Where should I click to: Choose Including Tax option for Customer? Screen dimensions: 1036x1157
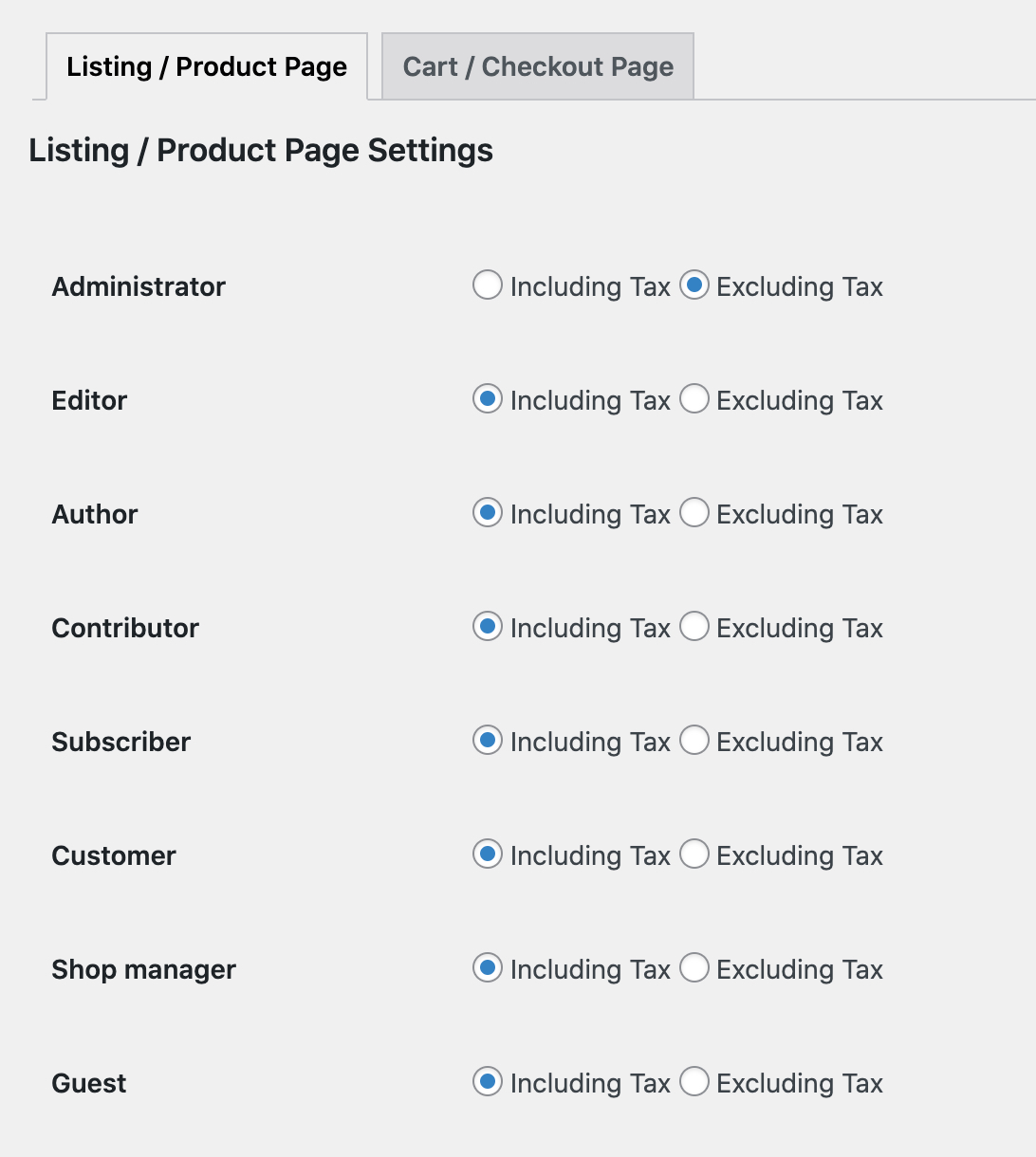[x=487, y=854]
